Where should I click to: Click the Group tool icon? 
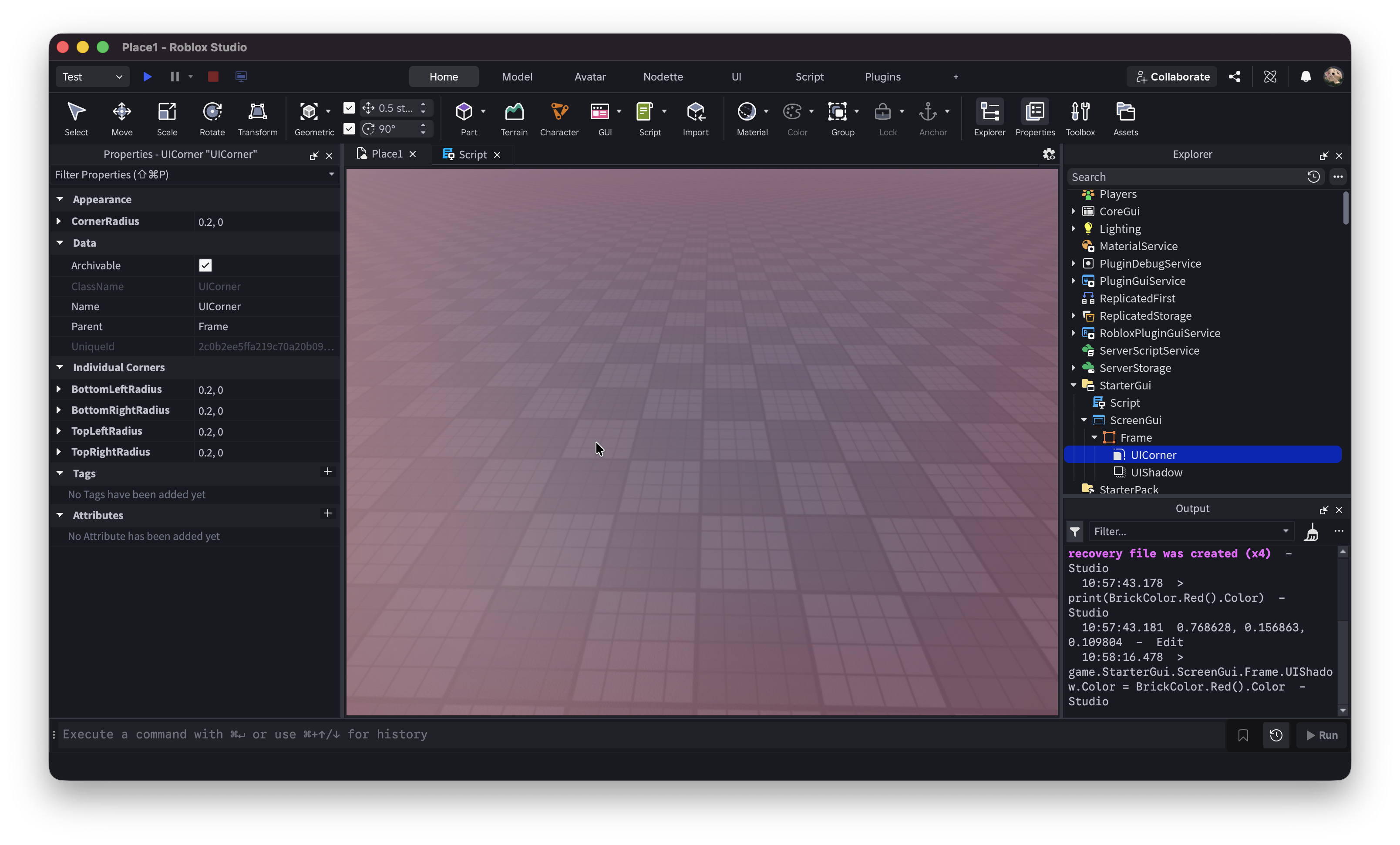[x=838, y=112]
